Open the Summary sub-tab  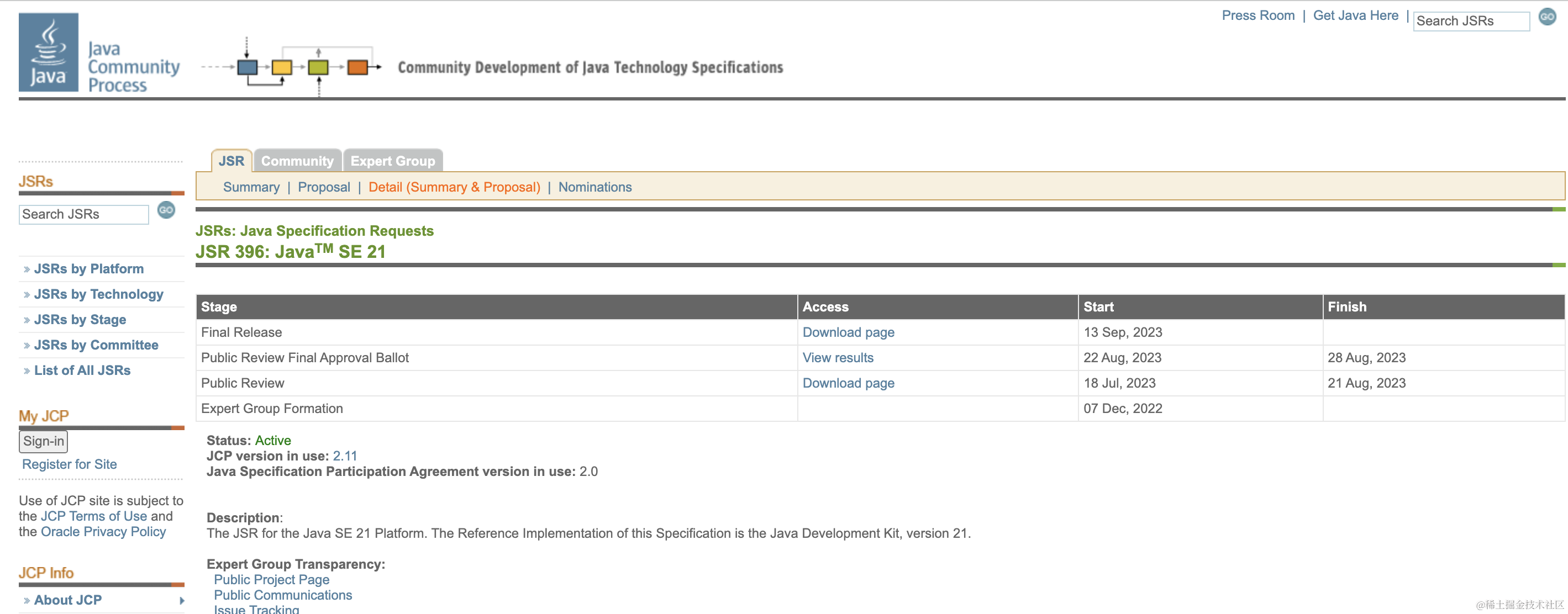tap(251, 187)
